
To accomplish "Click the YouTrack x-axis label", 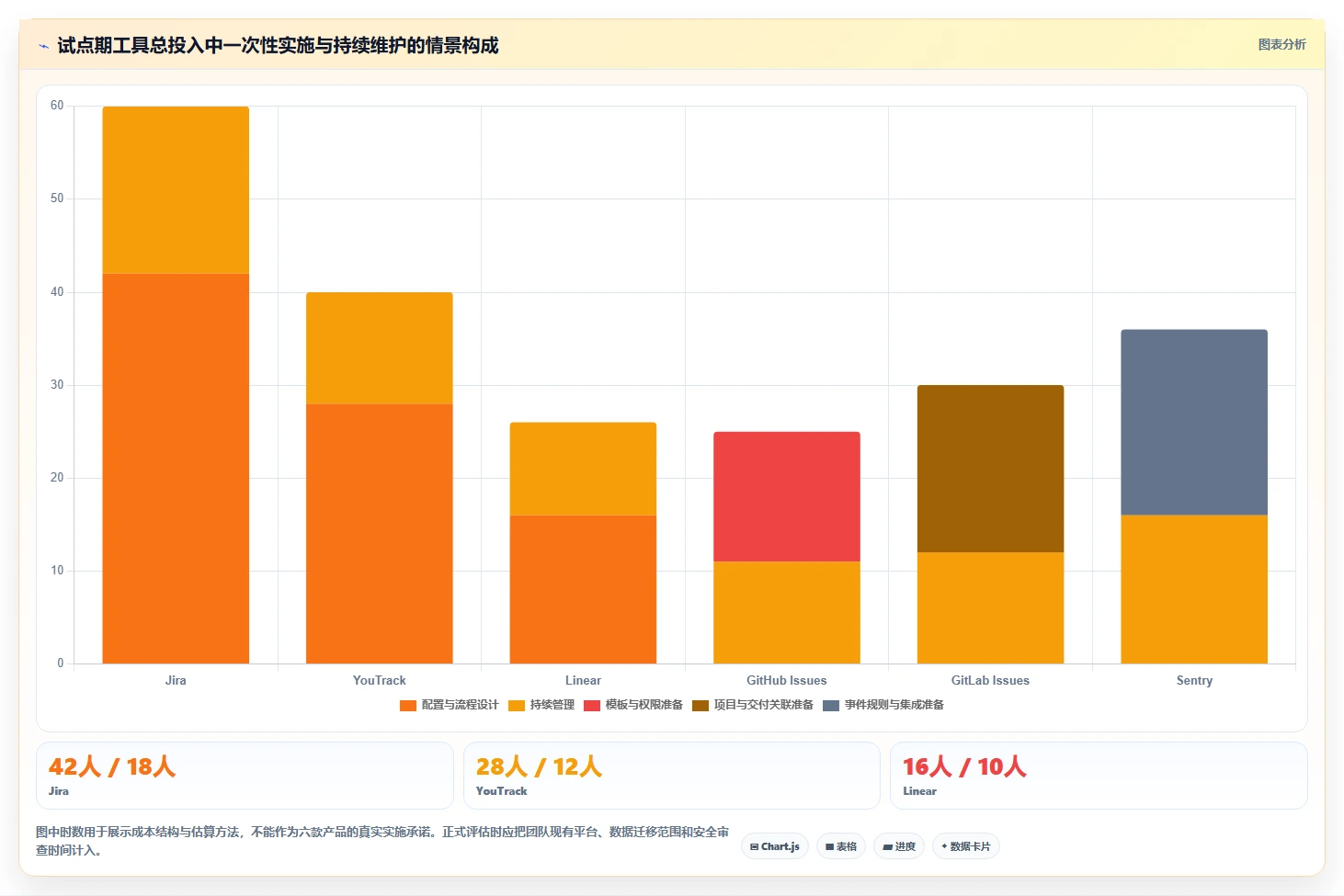I will tap(380, 681).
